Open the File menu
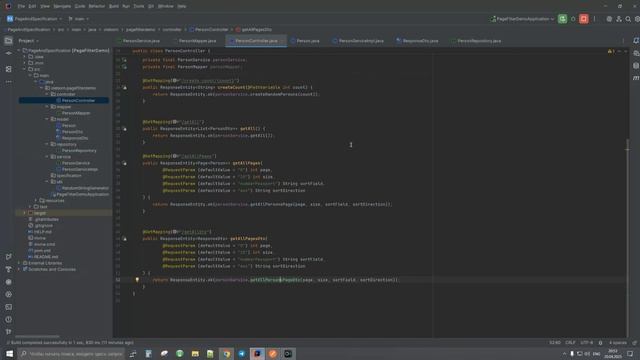The image size is (640, 360). pyautogui.click(x=21, y=6)
